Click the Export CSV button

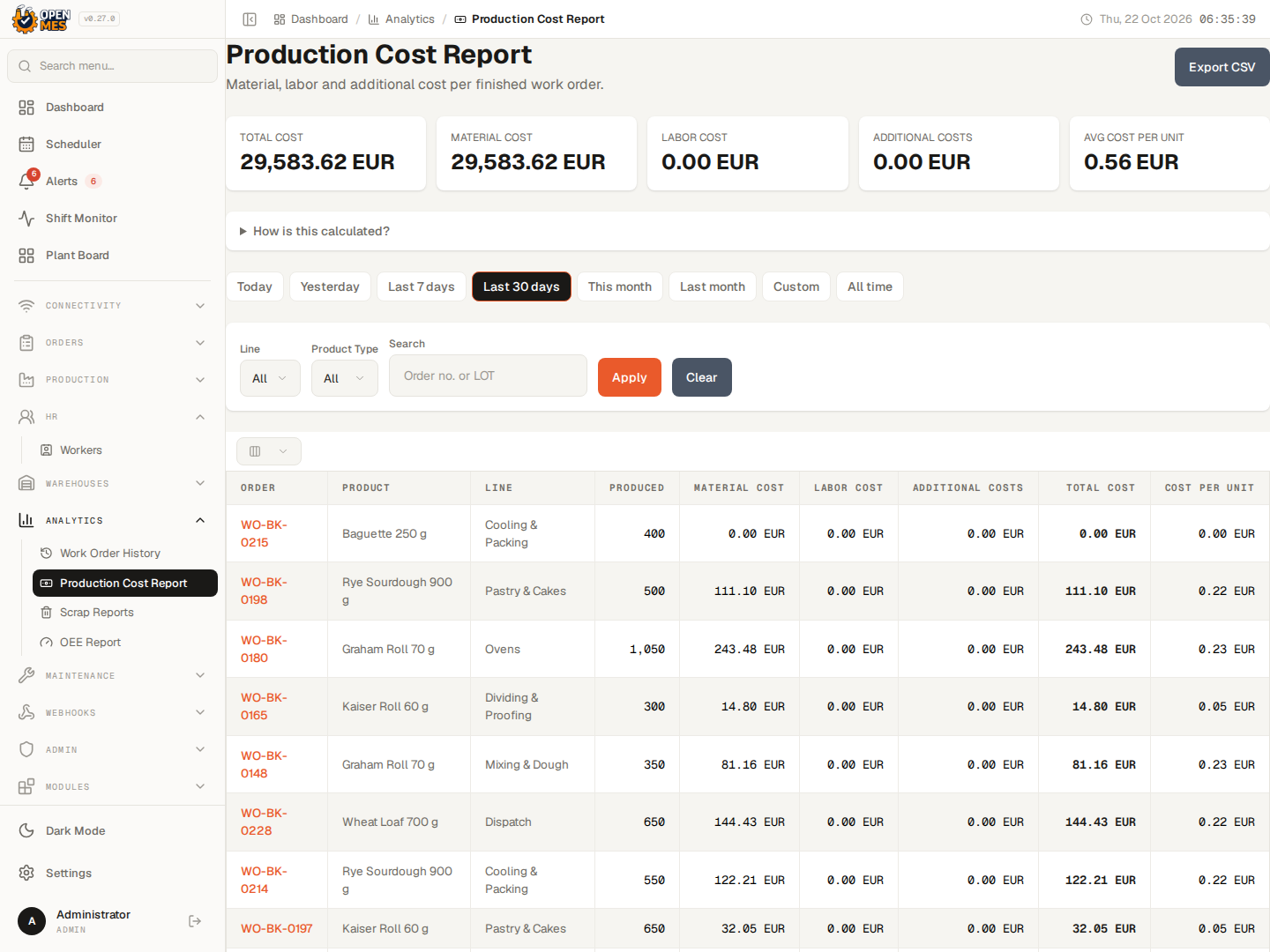pos(1221,67)
